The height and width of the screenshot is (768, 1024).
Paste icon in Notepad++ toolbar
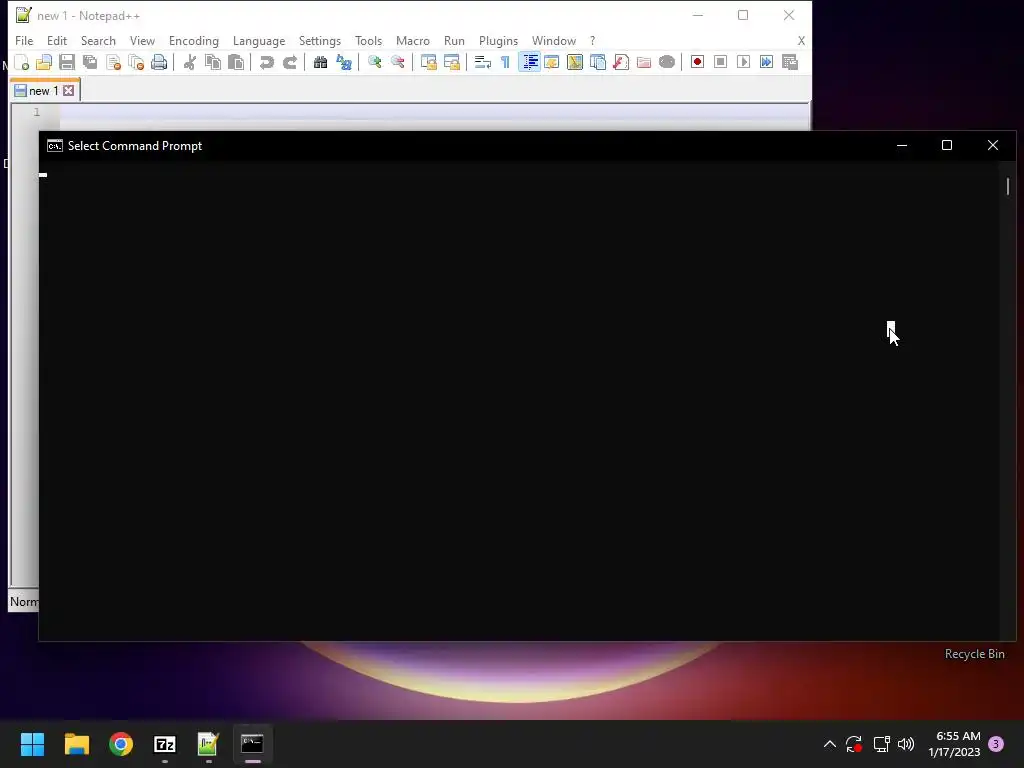coord(236,62)
